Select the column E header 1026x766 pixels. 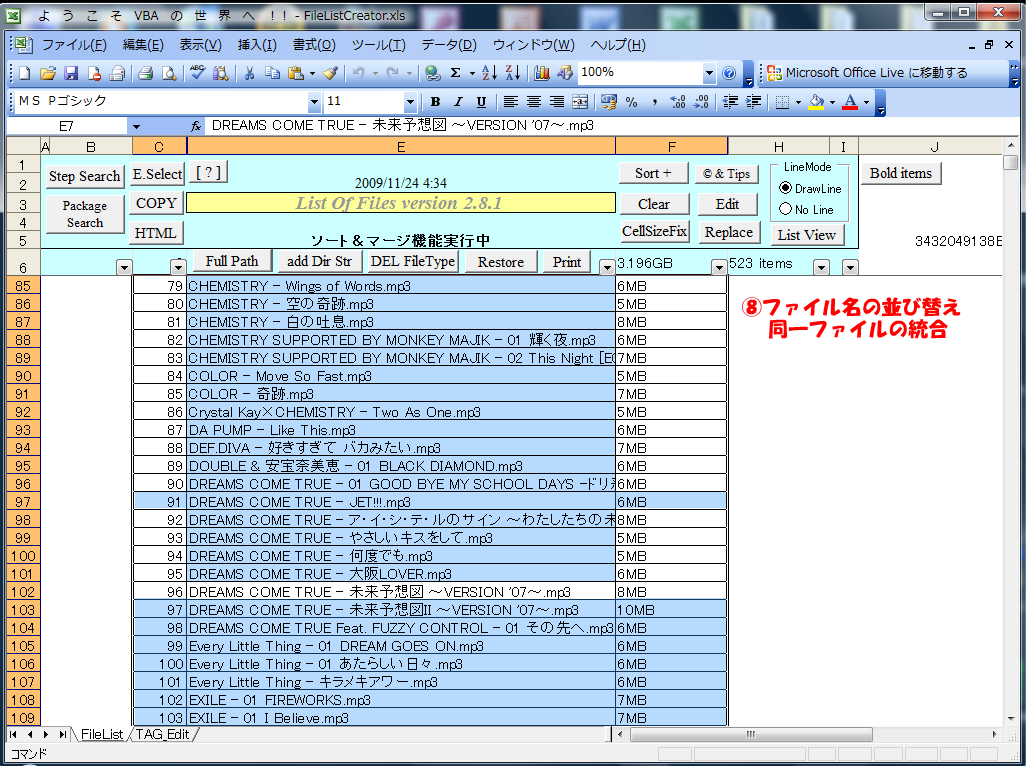(401, 147)
